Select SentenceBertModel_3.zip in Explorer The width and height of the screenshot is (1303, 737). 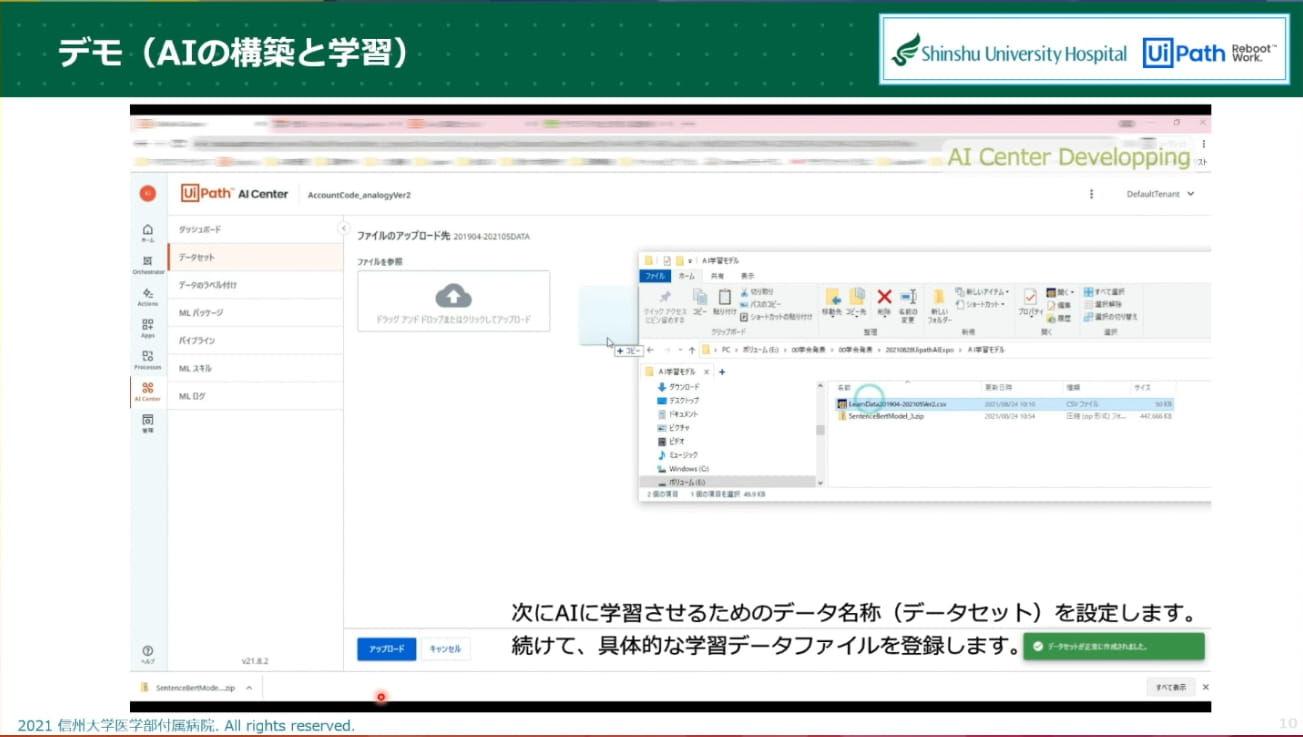1004,416
